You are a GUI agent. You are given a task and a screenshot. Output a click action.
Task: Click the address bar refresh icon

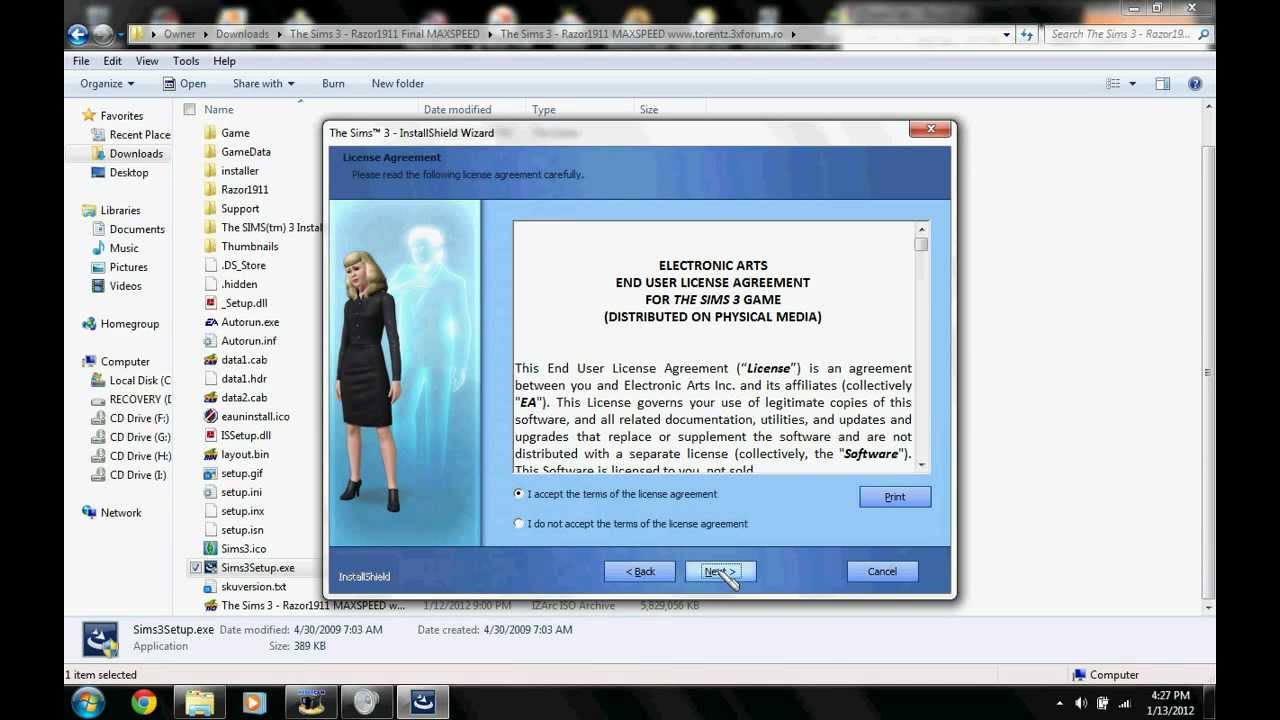pyautogui.click(x=1027, y=34)
